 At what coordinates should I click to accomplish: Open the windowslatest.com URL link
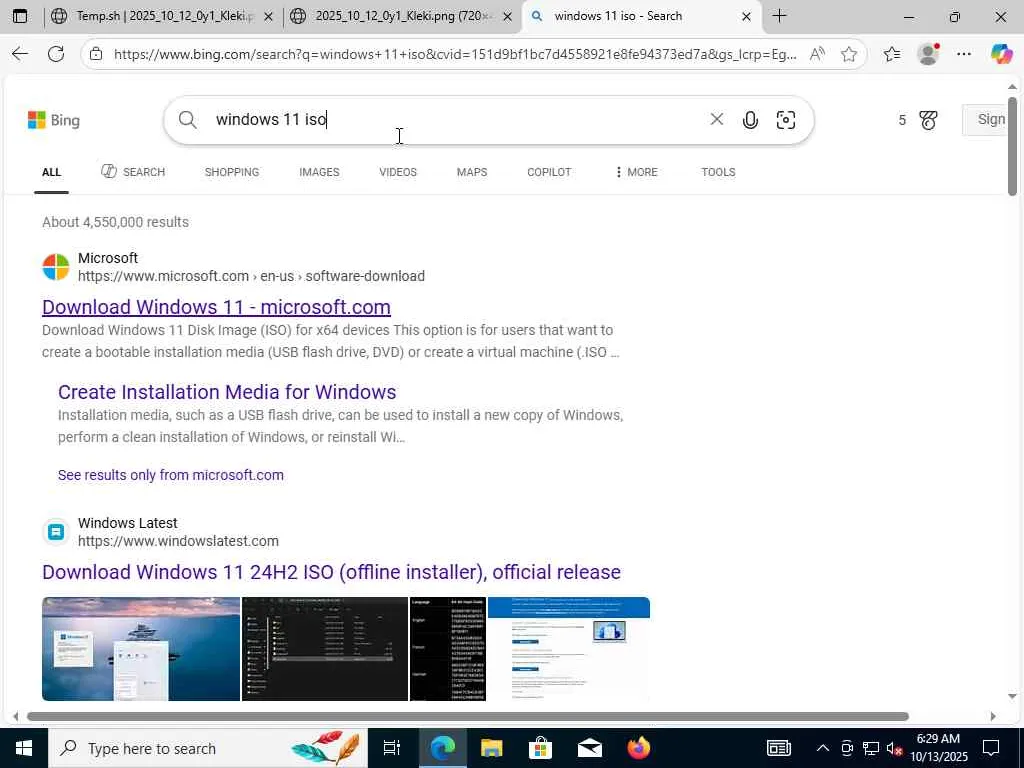(x=178, y=541)
